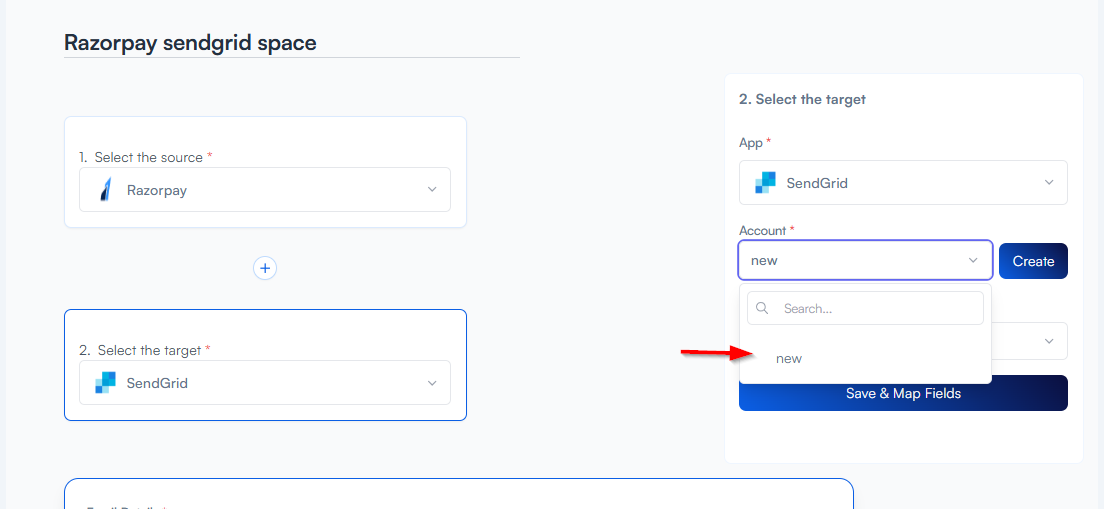Click the magnifier icon in account search
Screen dimensions: 1104x509
tap(763, 308)
